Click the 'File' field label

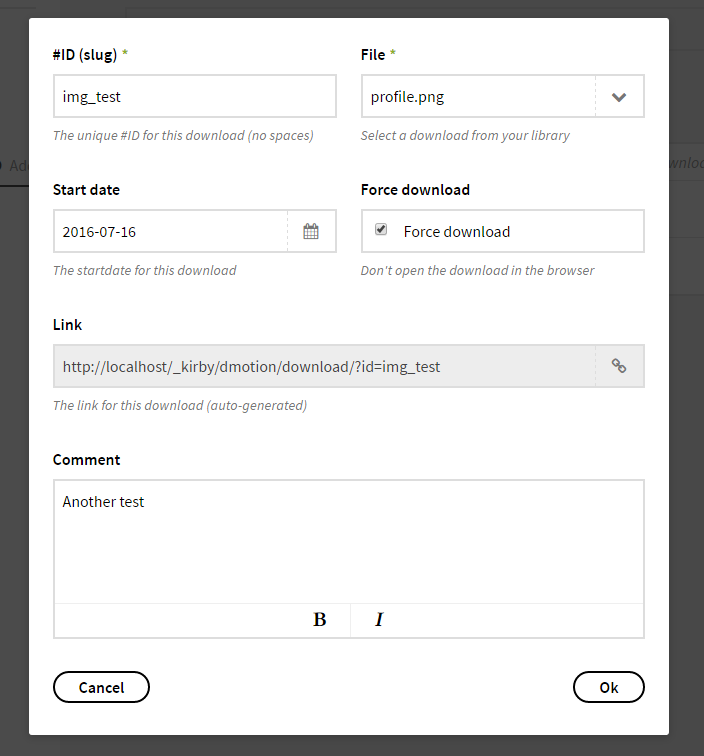(372, 55)
